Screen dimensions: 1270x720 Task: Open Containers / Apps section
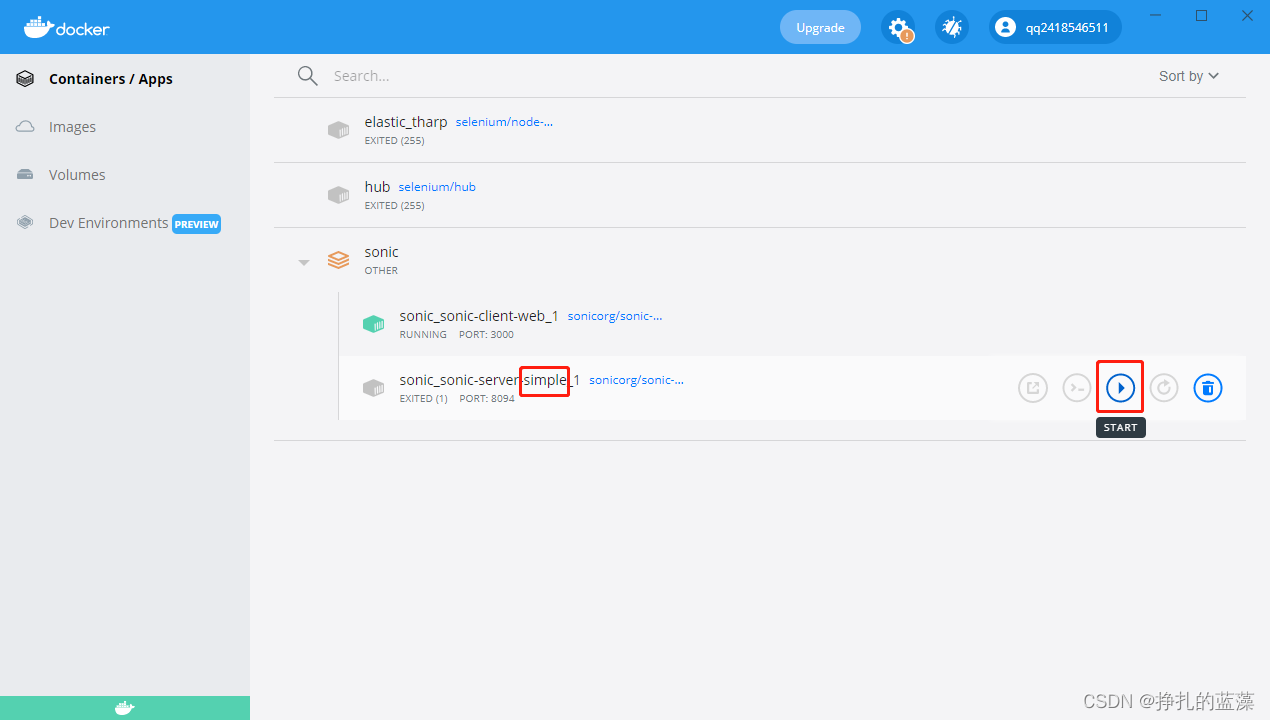click(x=111, y=79)
